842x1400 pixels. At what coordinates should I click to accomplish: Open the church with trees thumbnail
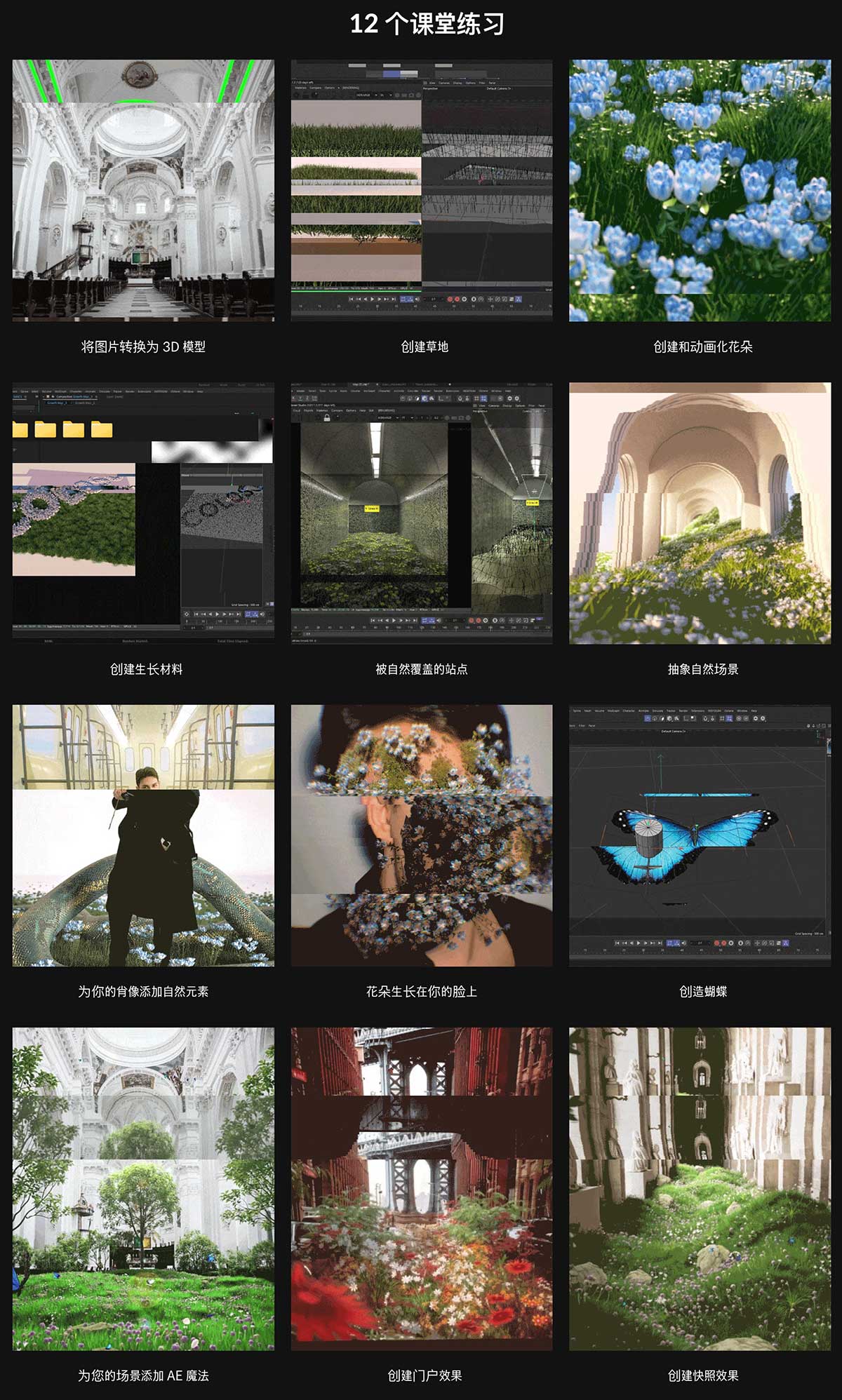pyautogui.click(x=143, y=1188)
